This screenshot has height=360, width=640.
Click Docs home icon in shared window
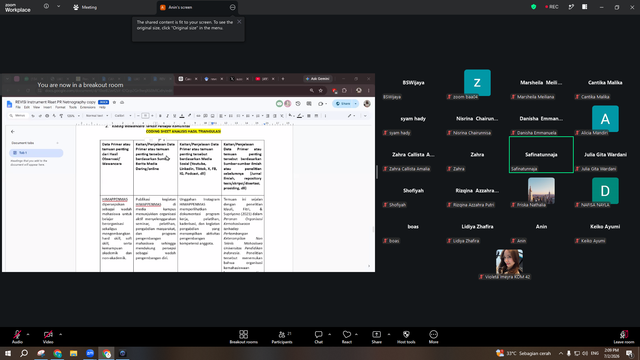click(x=9, y=104)
